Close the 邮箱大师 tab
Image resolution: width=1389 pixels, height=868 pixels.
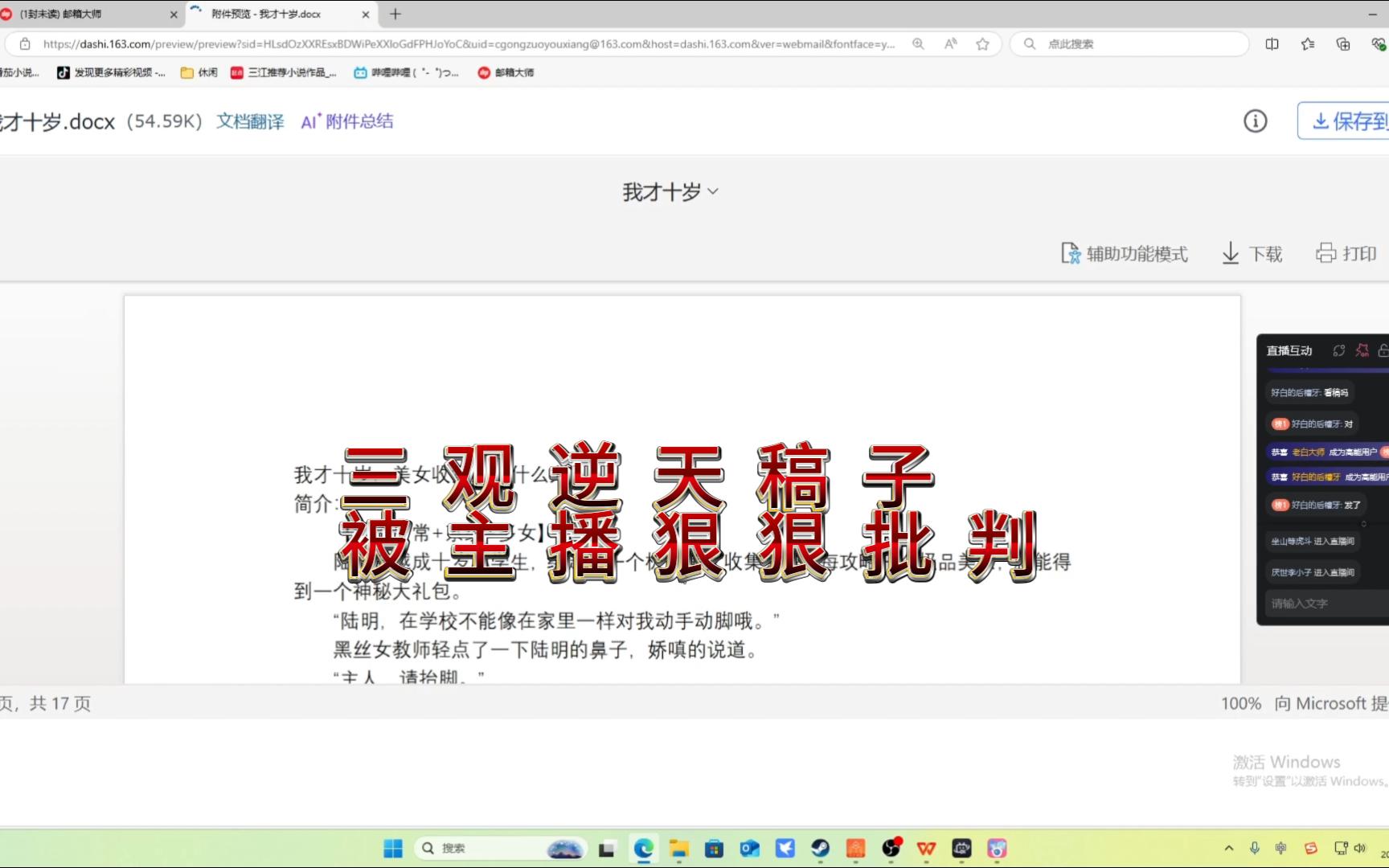tap(174, 14)
